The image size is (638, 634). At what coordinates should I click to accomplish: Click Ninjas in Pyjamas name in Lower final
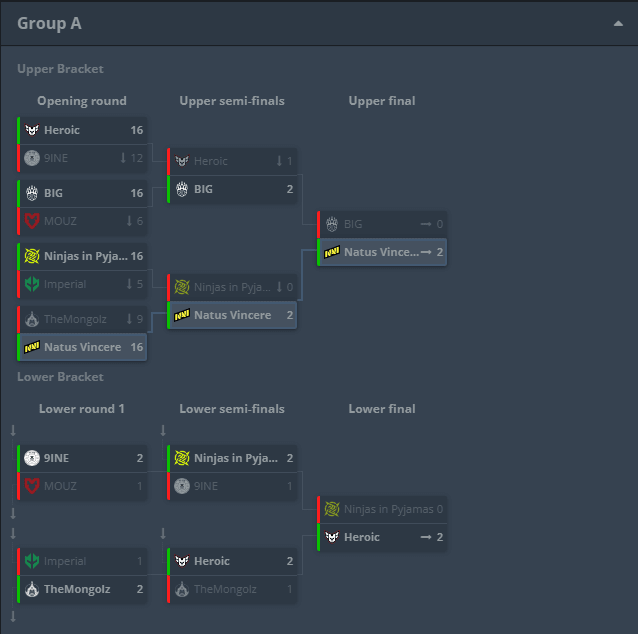click(x=389, y=509)
